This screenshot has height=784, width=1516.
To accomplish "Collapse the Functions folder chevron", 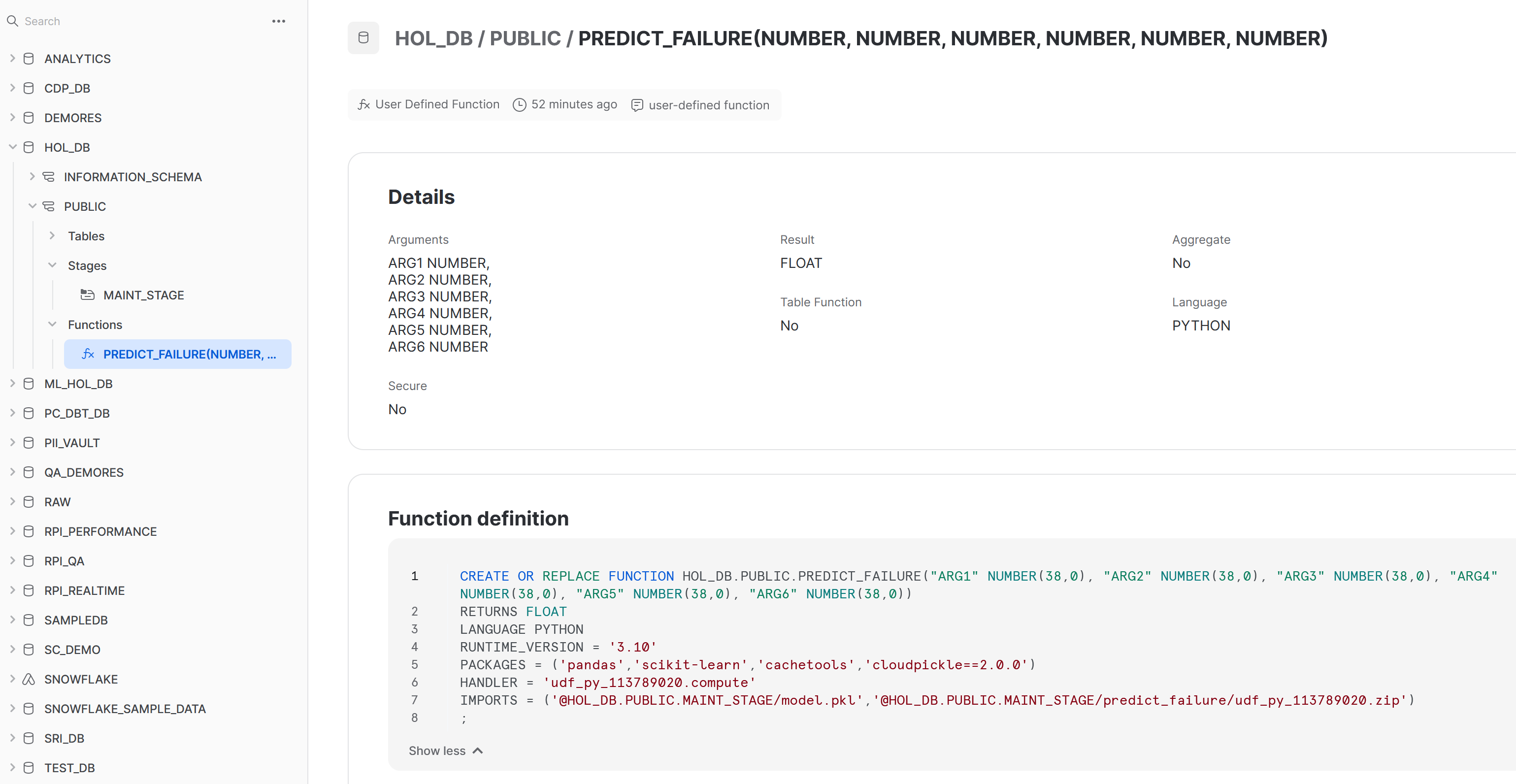I will click(52, 325).
